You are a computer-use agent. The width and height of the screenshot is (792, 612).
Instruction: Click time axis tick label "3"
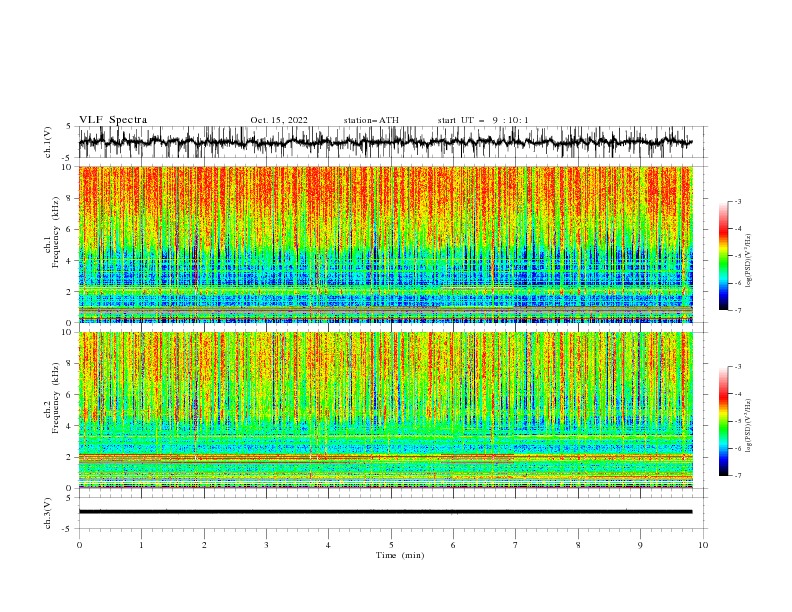266,545
